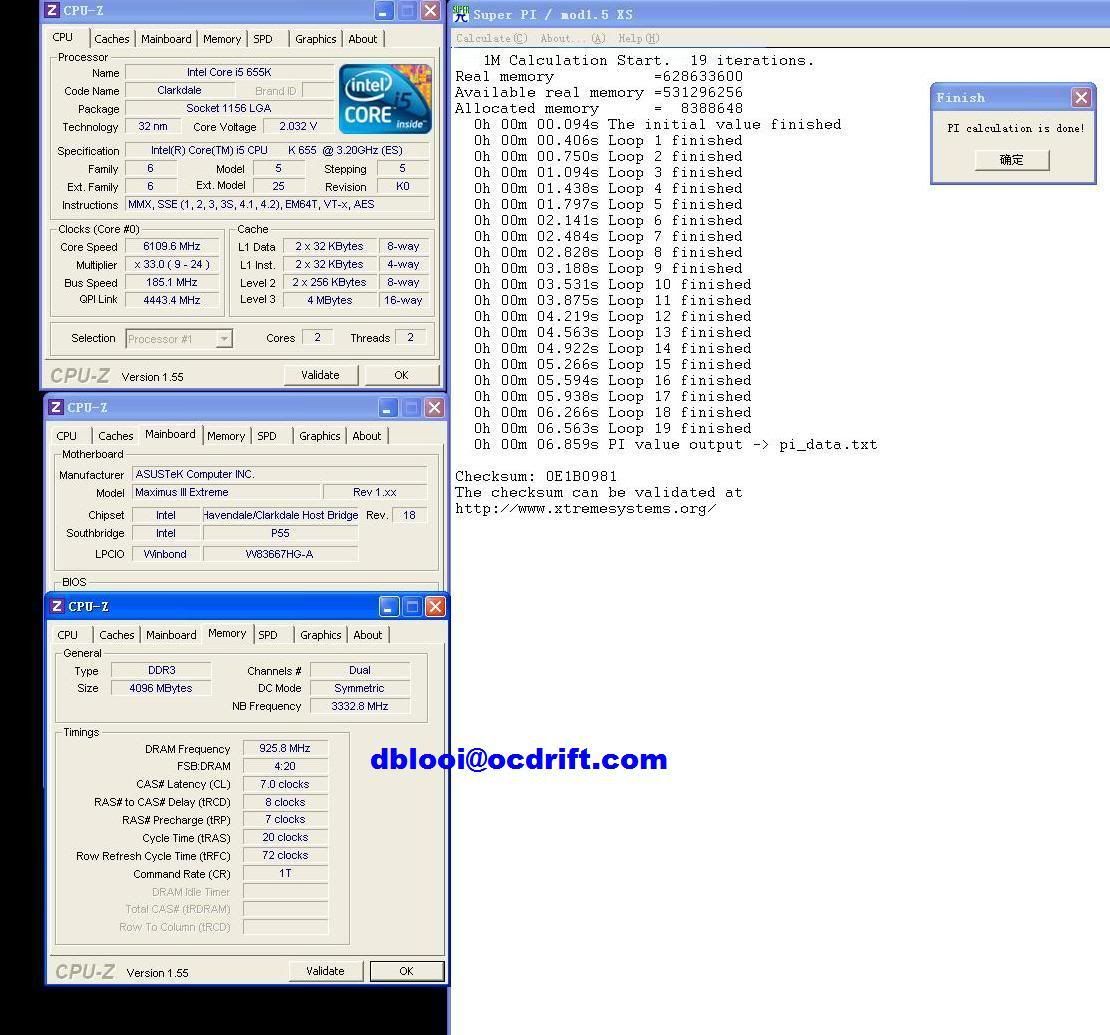Open the Calculate menu in Super PI
The width and height of the screenshot is (1110, 1035).
point(491,39)
